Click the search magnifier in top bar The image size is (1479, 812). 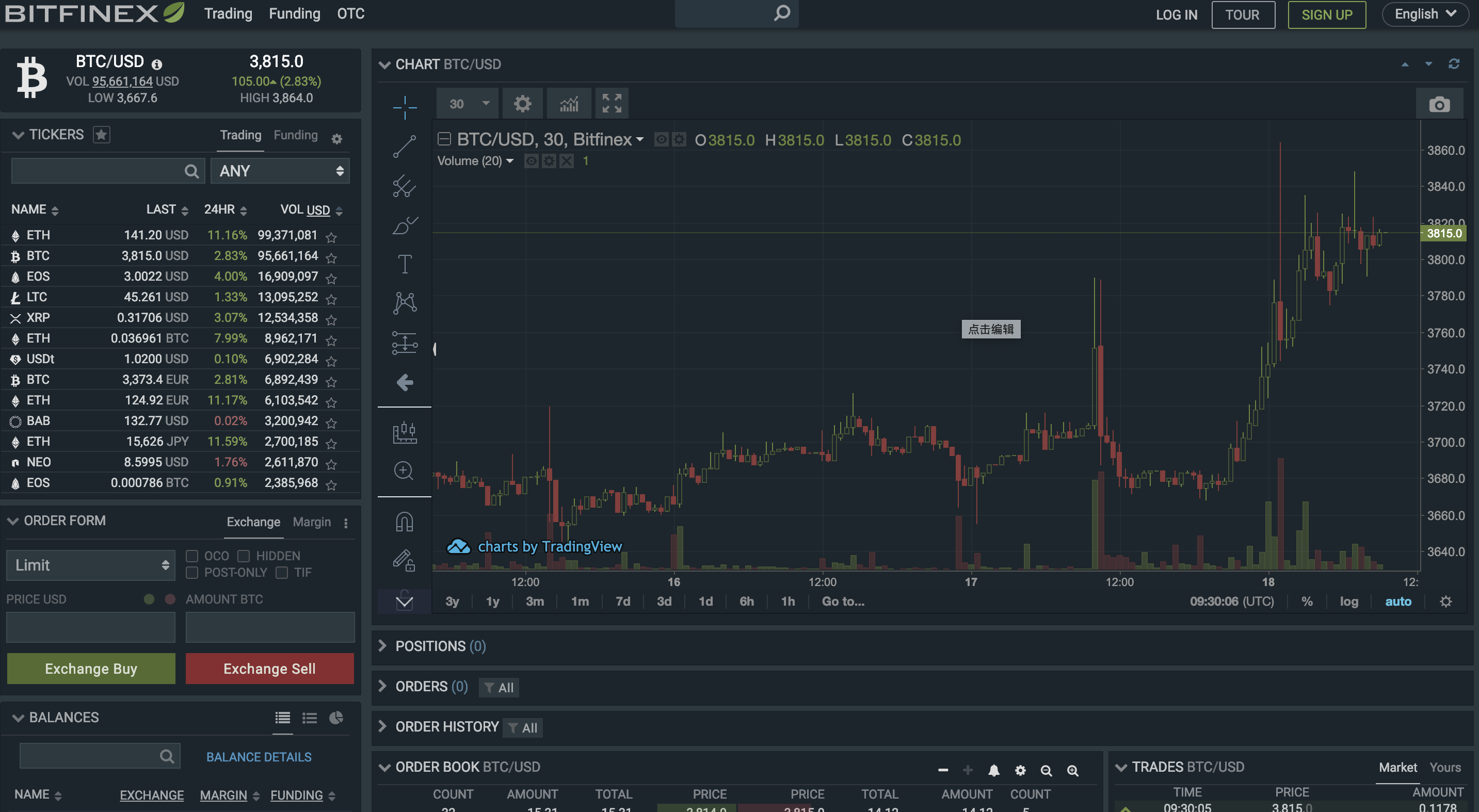781,13
